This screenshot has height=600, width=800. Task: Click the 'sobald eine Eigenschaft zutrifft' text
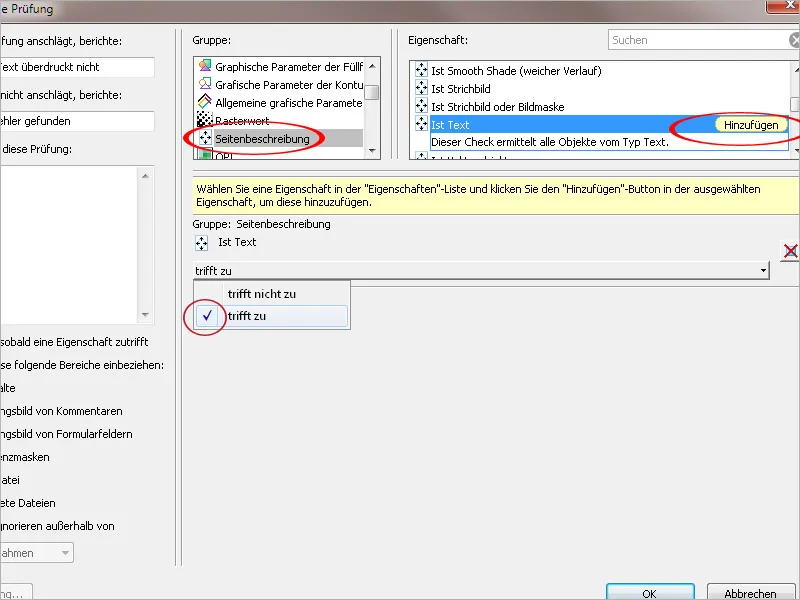pos(74,342)
